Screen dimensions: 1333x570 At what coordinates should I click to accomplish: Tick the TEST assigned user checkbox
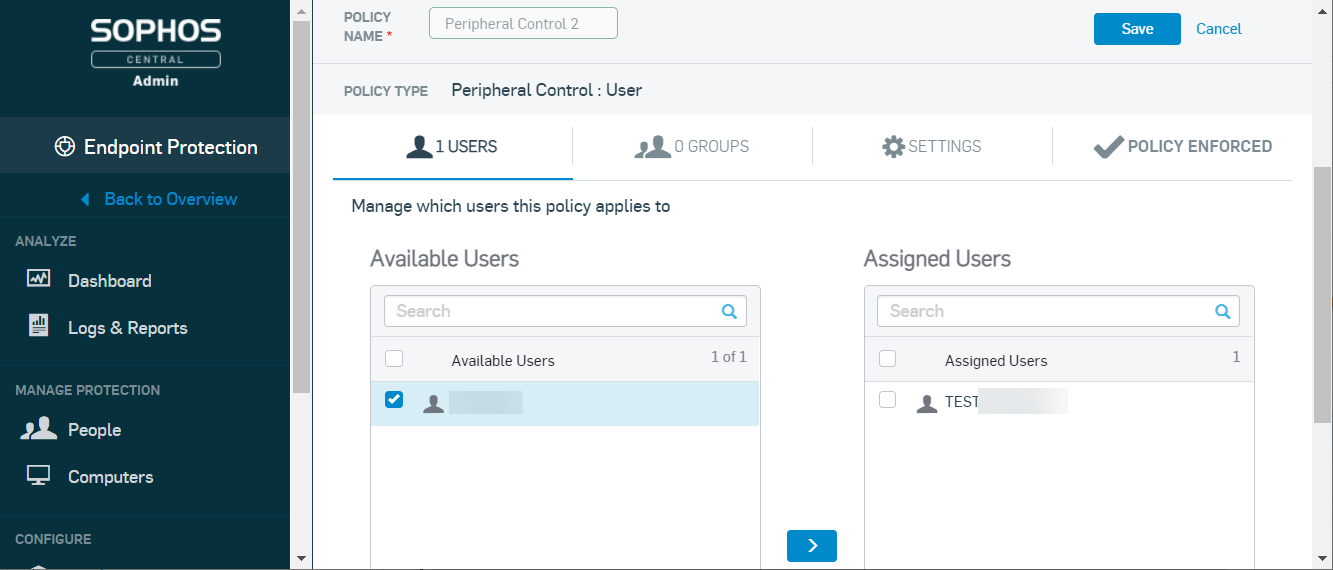click(887, 400)
